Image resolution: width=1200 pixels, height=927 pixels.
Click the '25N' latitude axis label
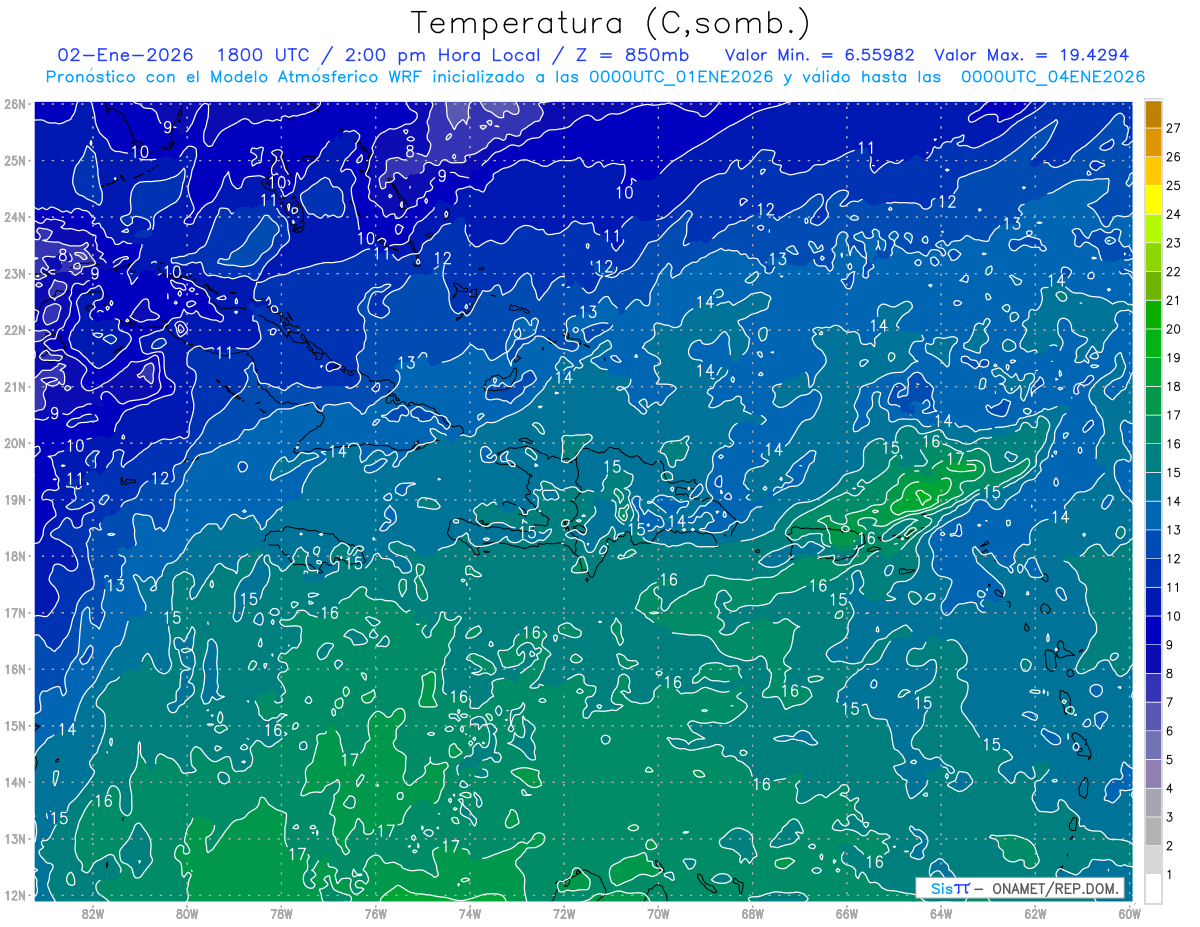(15, 160)
